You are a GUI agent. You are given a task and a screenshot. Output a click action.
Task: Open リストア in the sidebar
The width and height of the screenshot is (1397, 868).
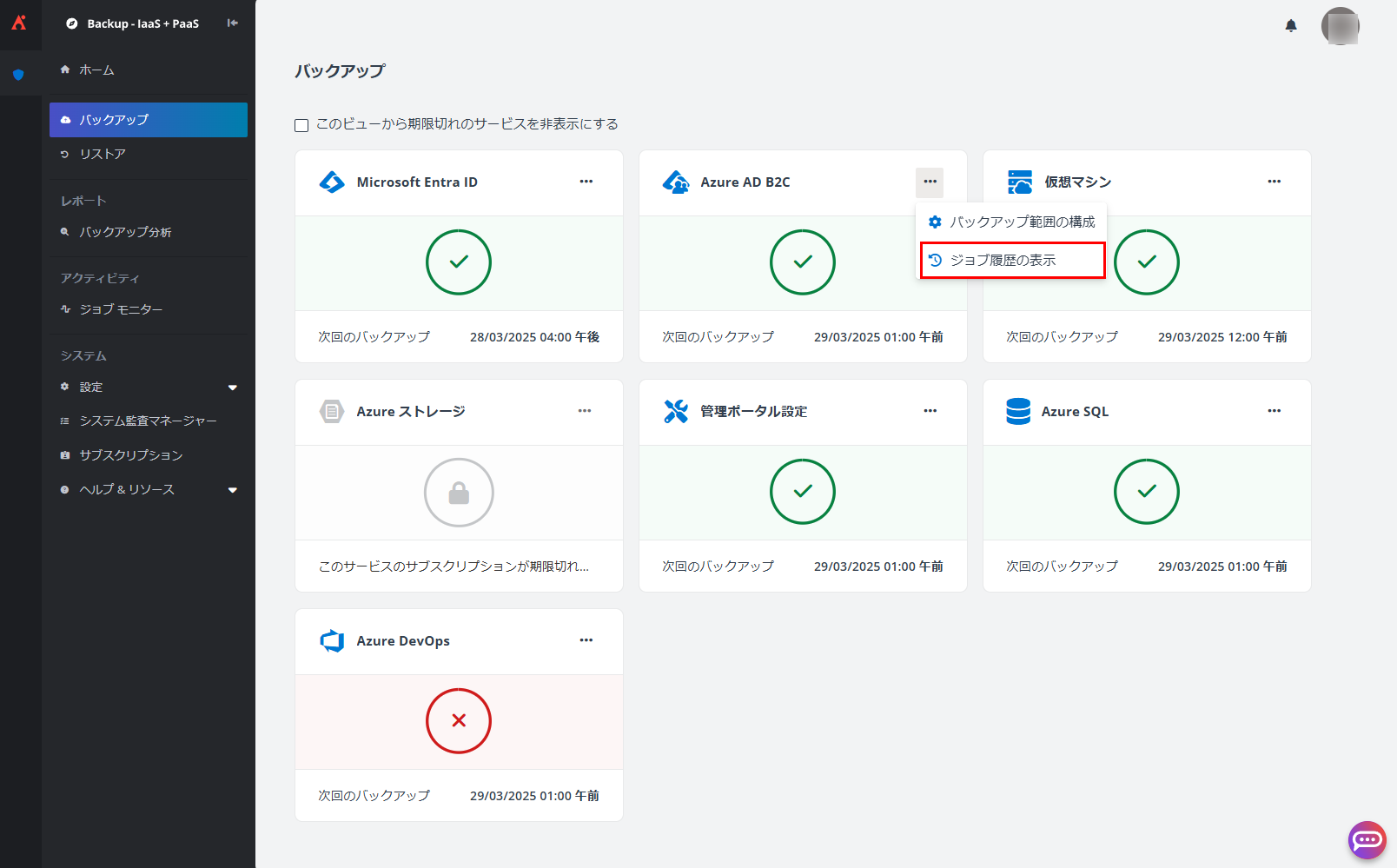tap(149, 154)
